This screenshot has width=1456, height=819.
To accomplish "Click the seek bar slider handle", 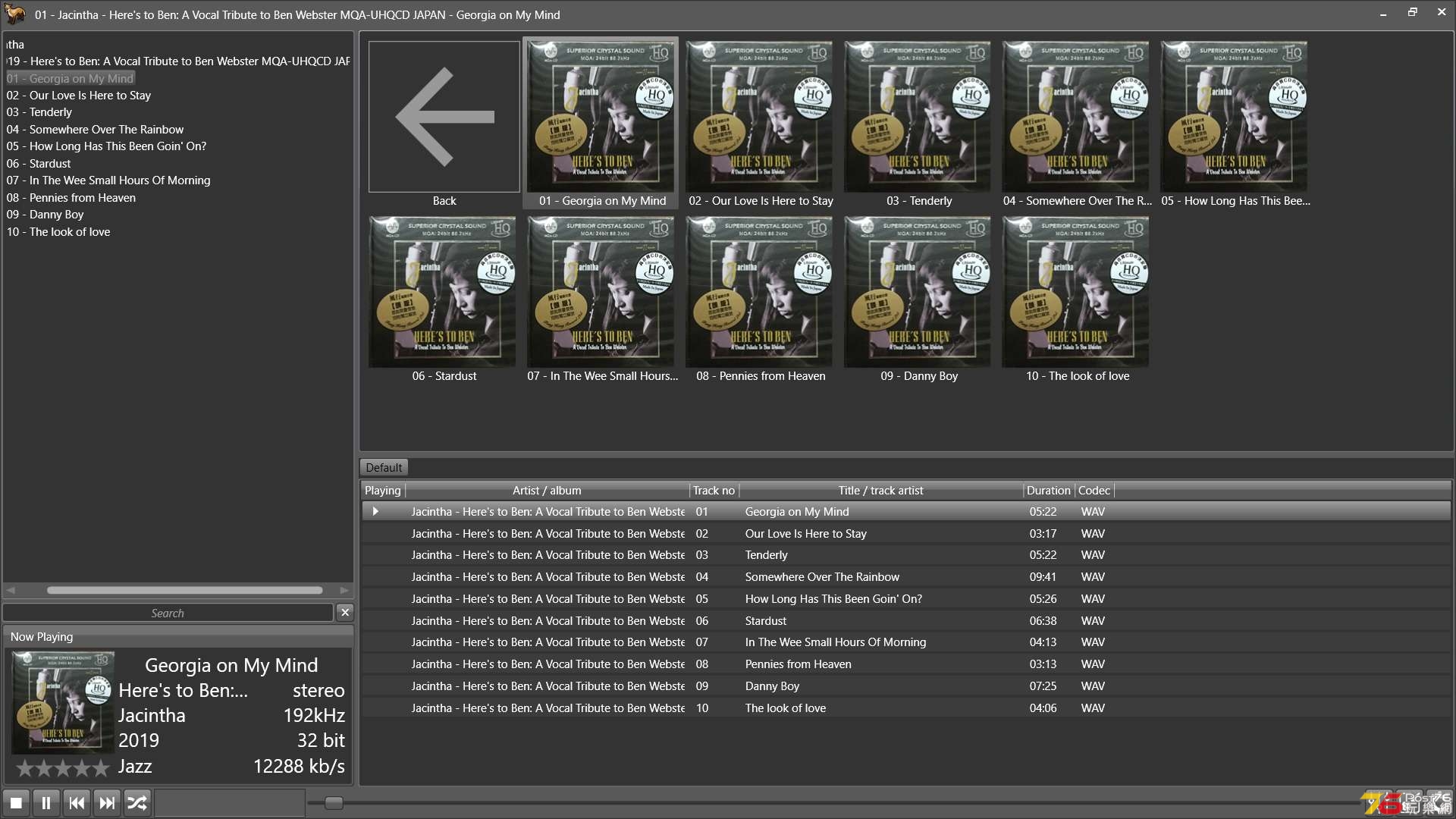I will click(334, 802).
